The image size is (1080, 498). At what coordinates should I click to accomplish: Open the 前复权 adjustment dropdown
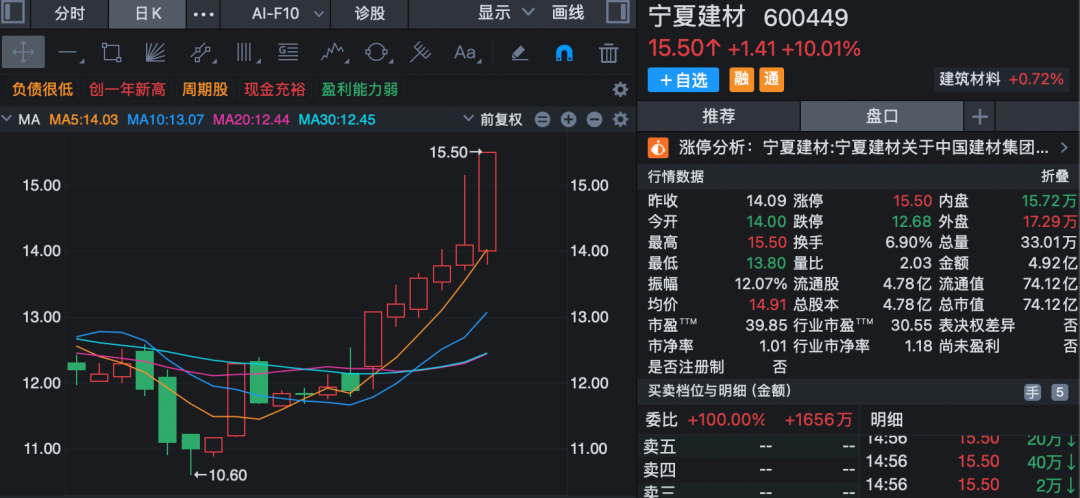click(494, 119)
